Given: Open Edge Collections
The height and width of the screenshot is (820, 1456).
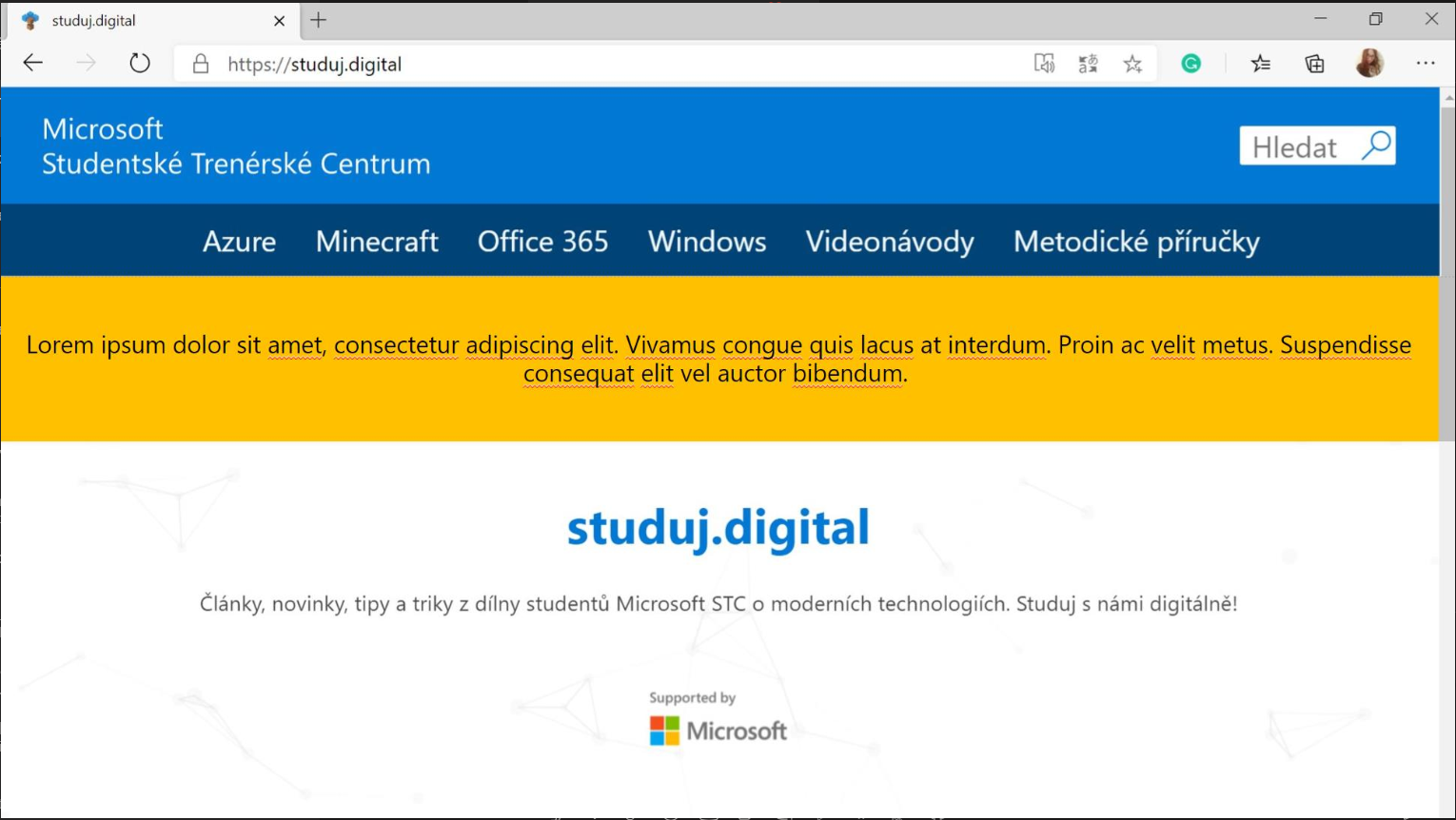Looking at the screenshot, I should click(x=1314, y=64).
